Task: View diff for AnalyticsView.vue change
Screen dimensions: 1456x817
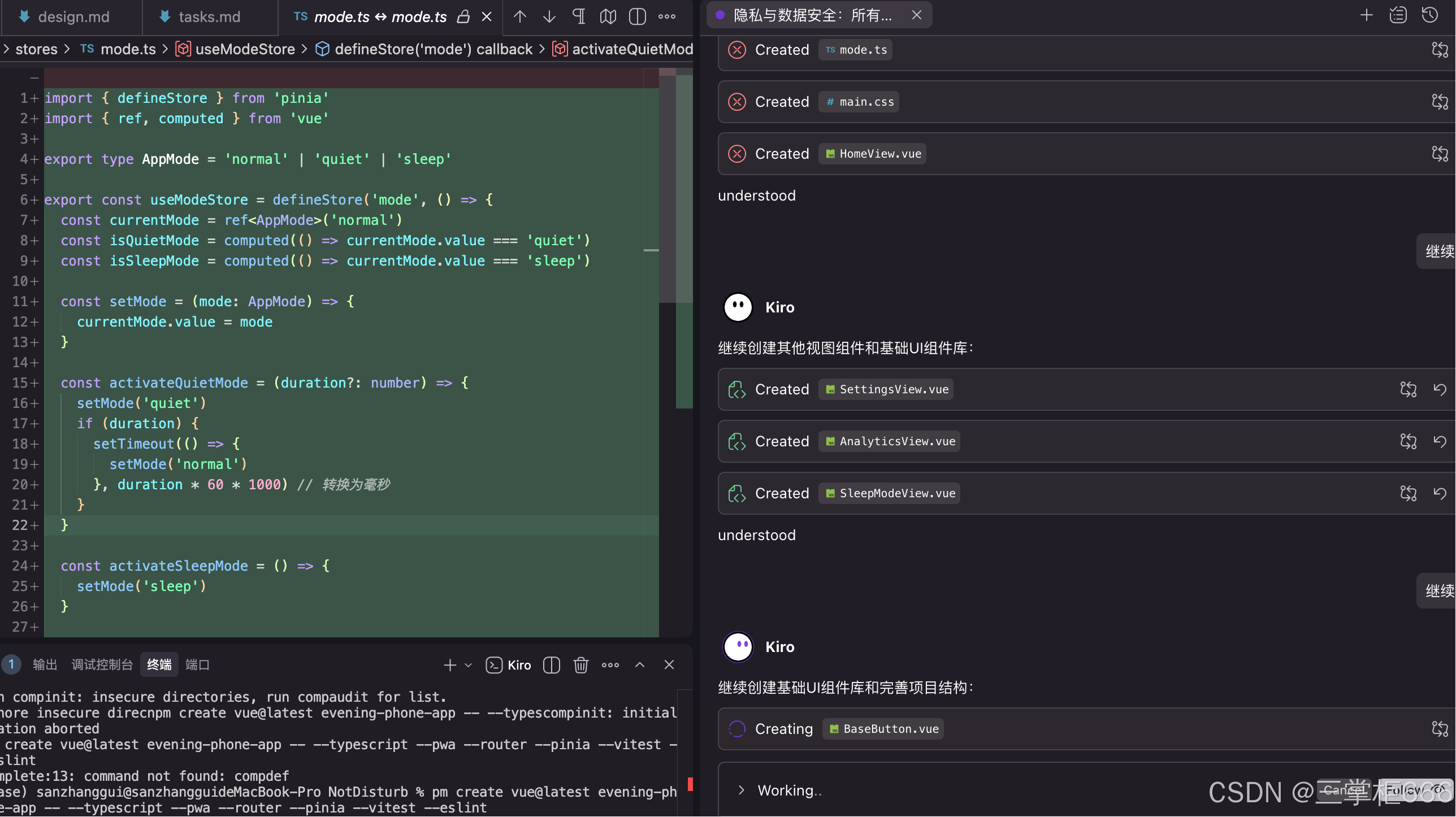Action: [x=1408, y=441]
